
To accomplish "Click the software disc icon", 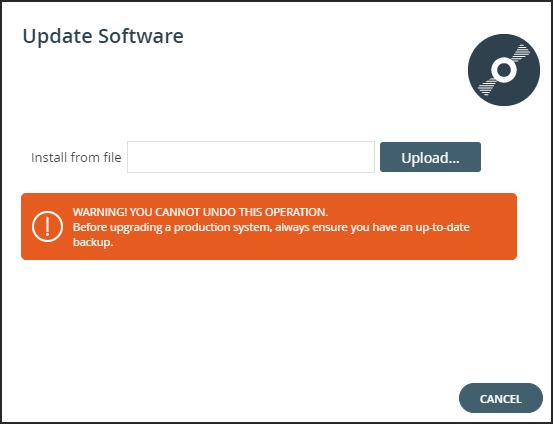I will coord(504,70).
